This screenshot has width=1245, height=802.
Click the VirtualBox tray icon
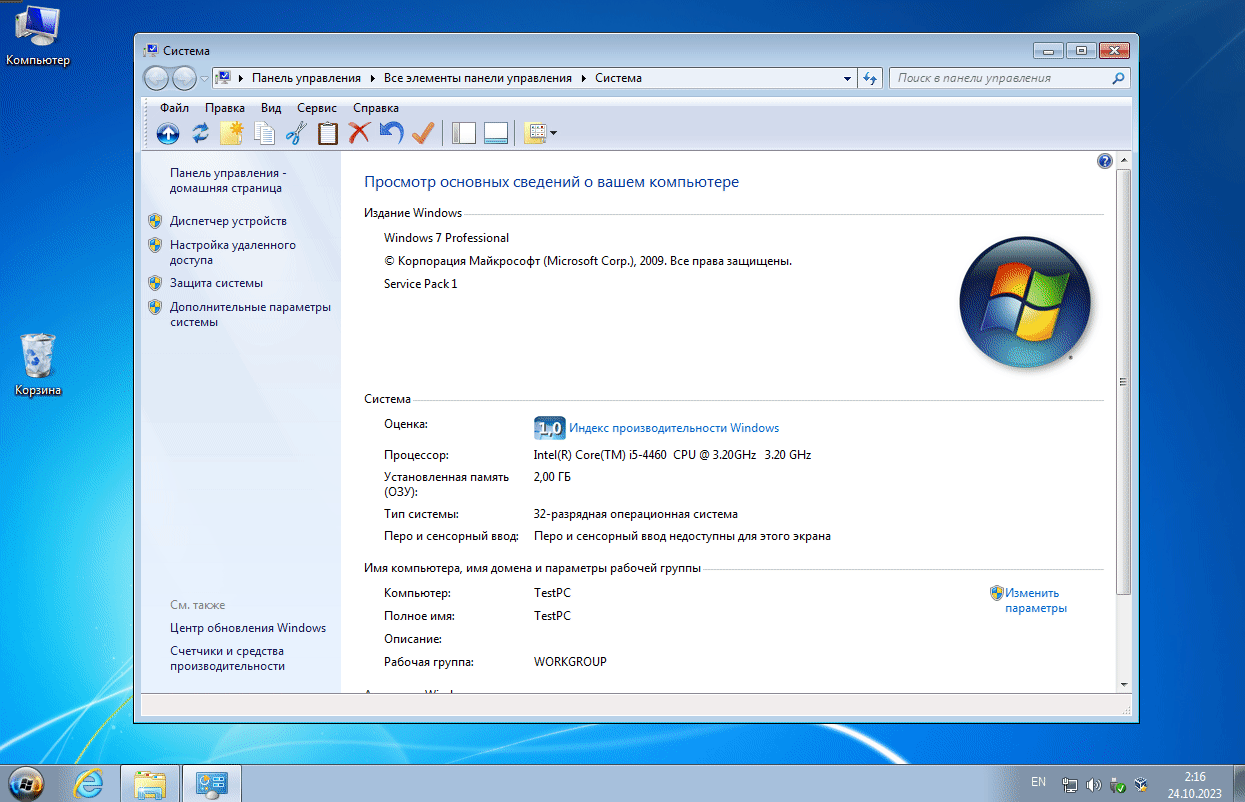point(1141,785)
